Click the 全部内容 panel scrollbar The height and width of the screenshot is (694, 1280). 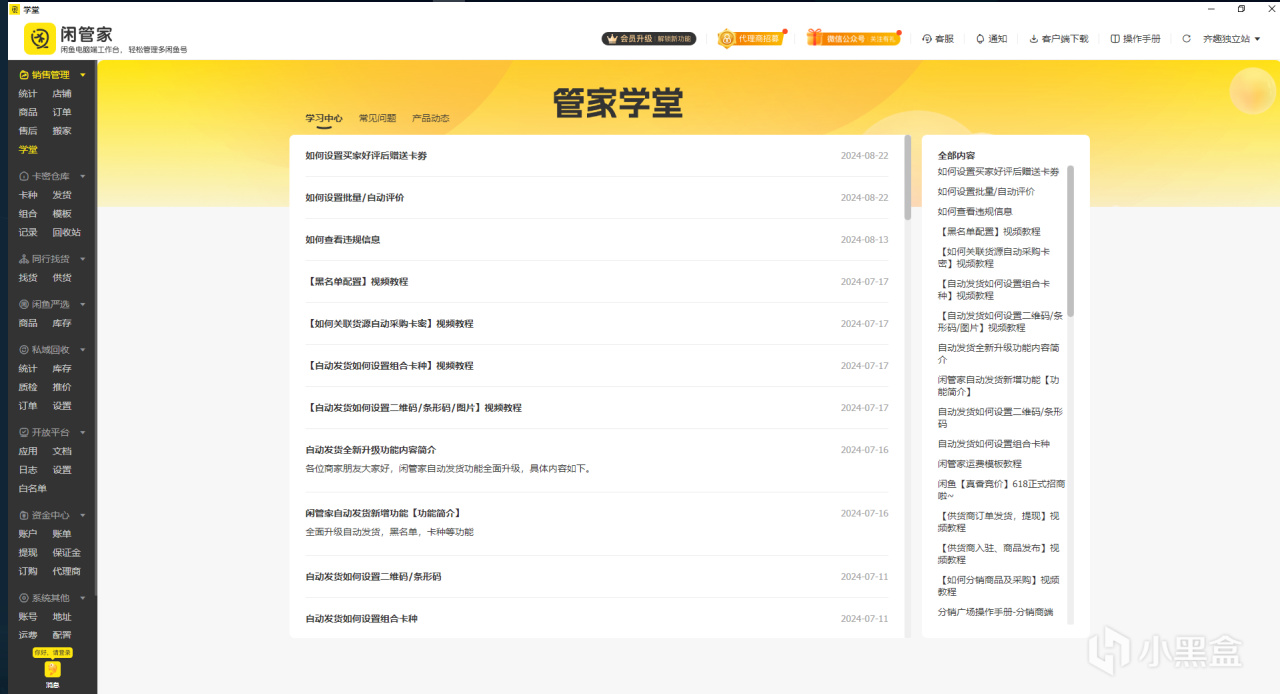pos(1070,240)
